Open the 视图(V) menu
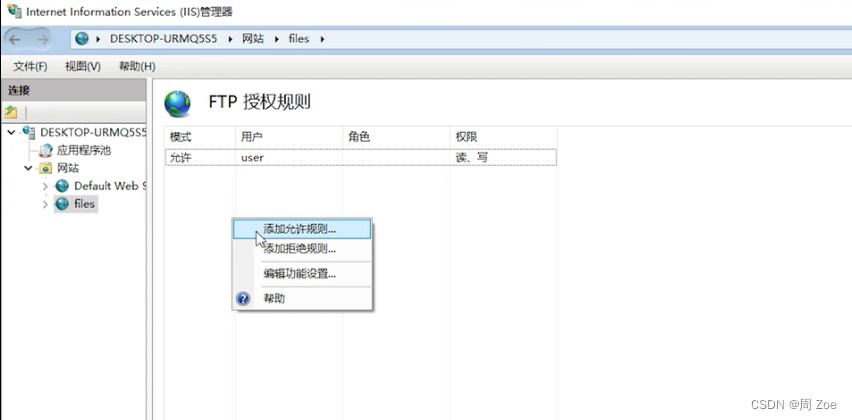 click(83, 66)
